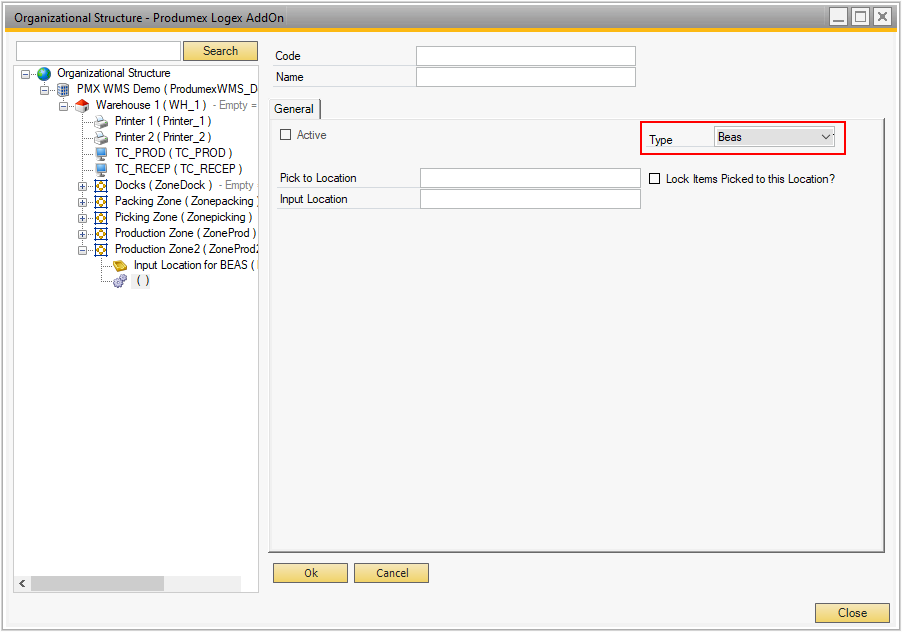The image size is (902, 632).
Task: Select Docks ( ZoneDock ) tree row
Action: click(x=164, y=185)
